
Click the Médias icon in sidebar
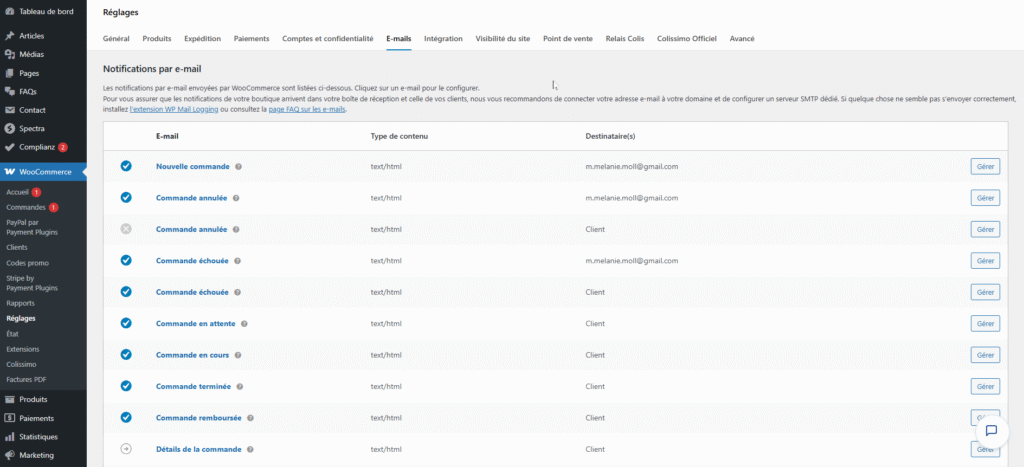10,55
